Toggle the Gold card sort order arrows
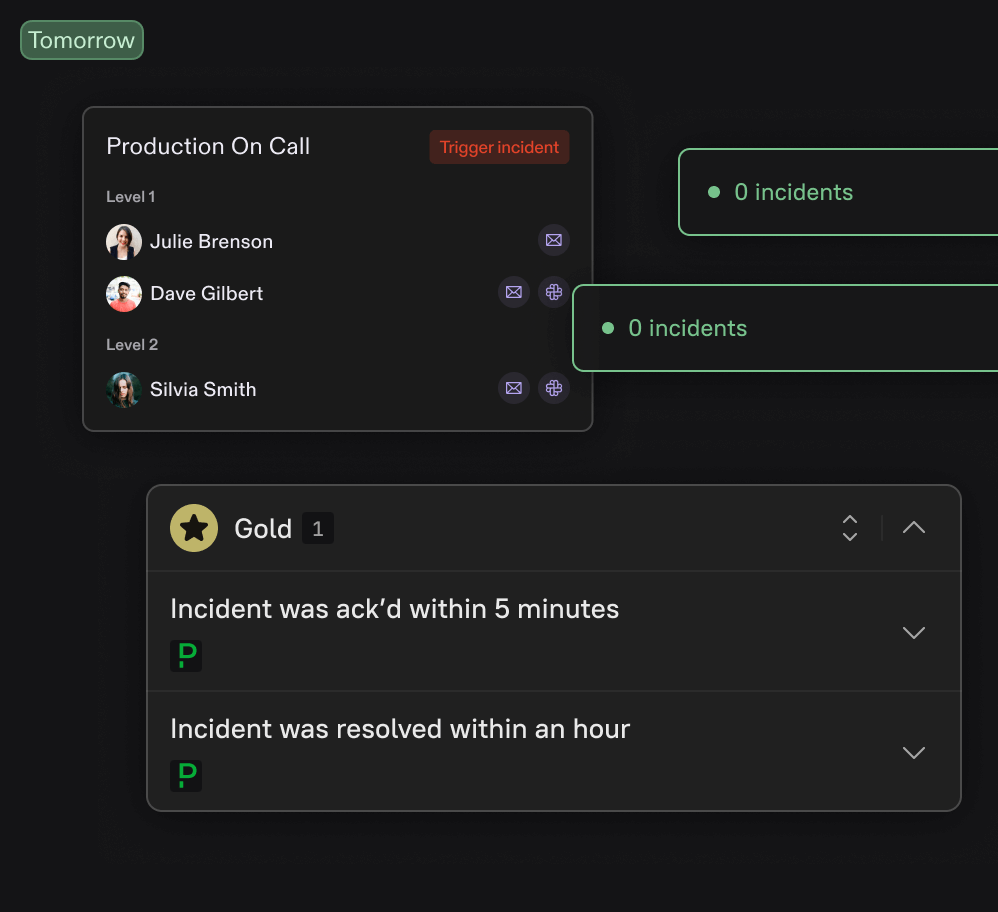 (x=849, y=528)
